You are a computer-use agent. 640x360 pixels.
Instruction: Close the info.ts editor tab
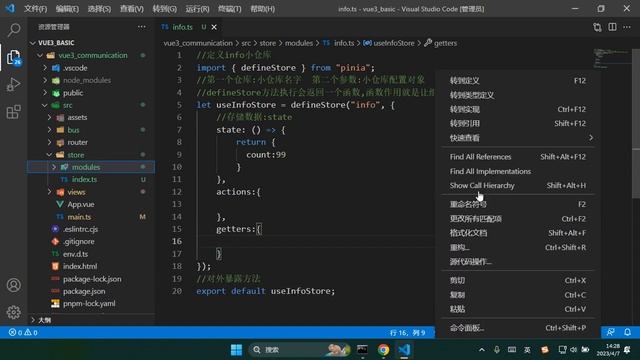214,27
